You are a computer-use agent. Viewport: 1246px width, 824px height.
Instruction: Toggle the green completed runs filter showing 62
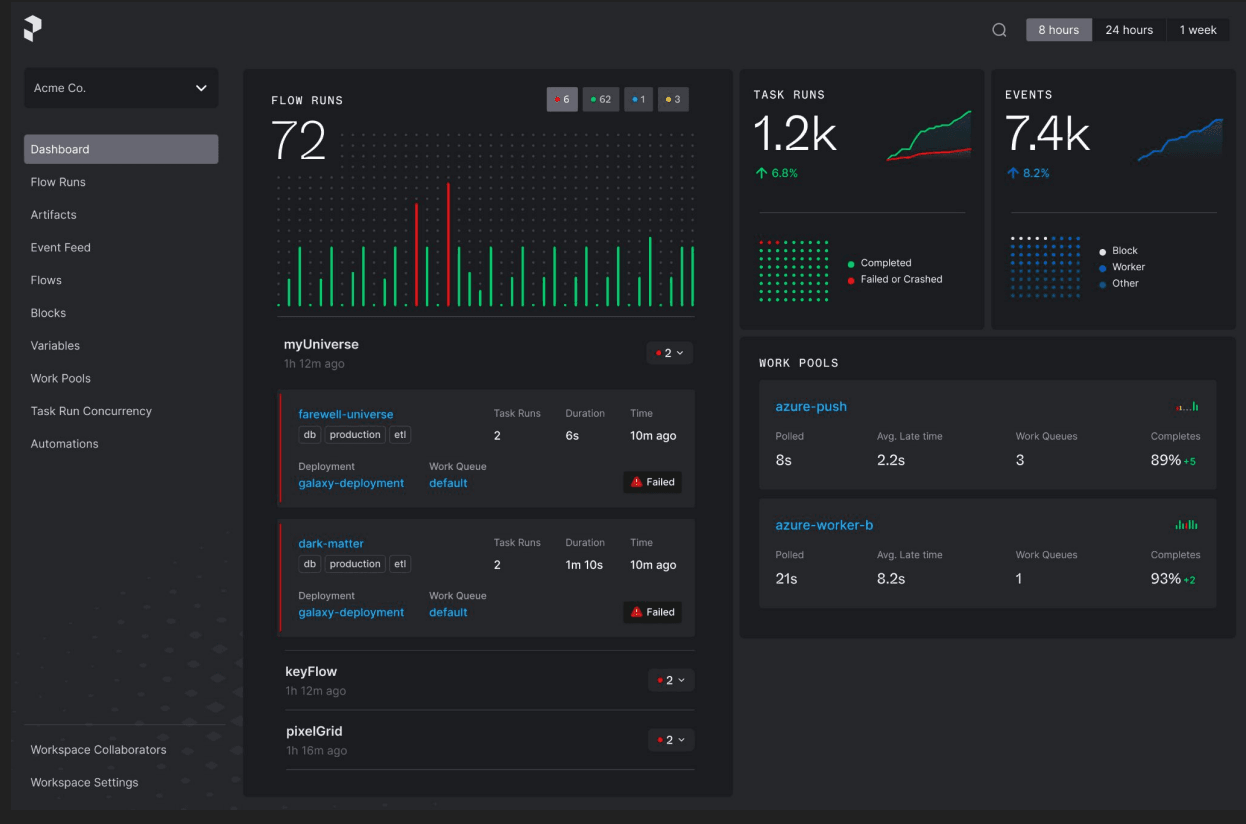coord(601,99)
